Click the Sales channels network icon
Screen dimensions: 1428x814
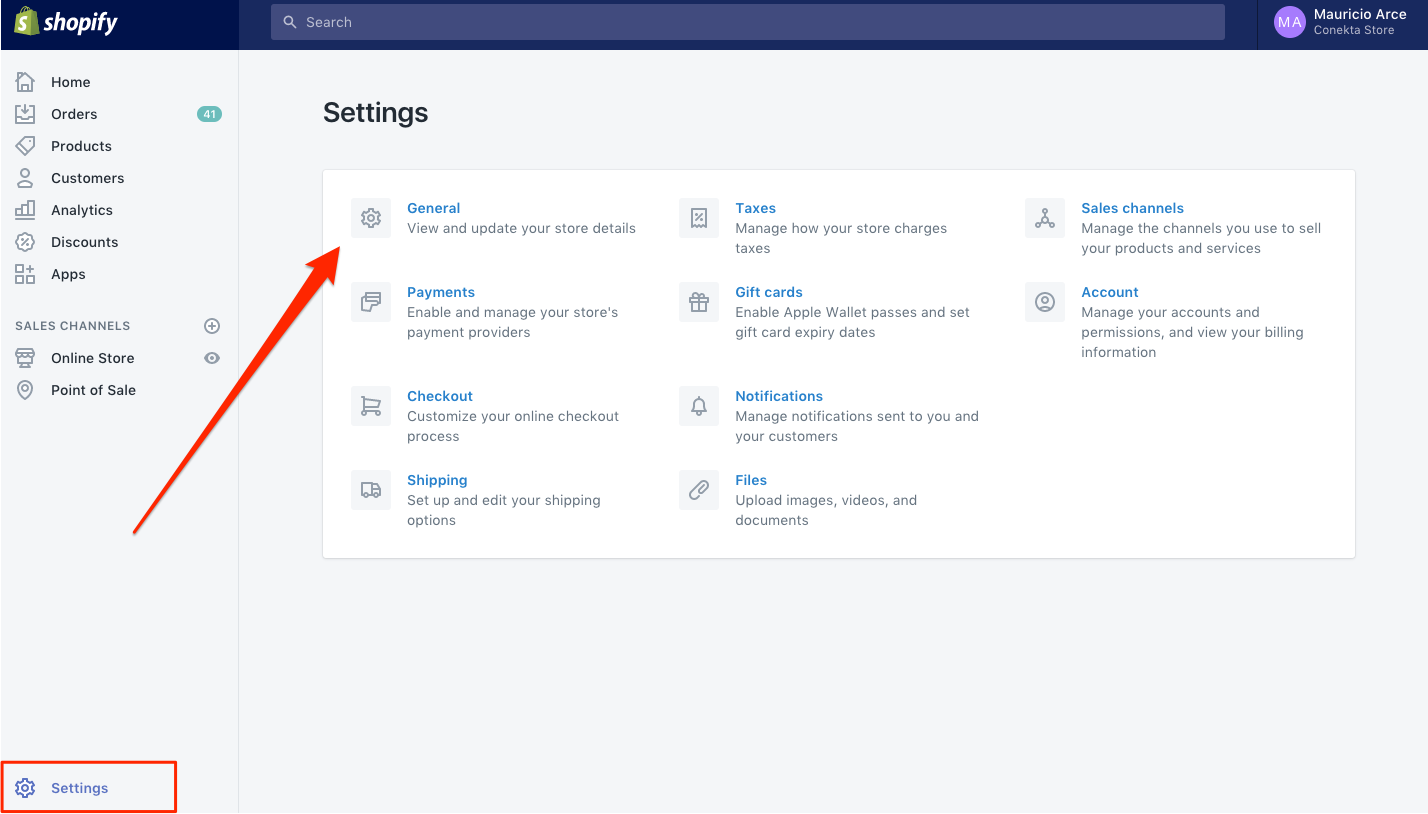tap(1045, 218)
